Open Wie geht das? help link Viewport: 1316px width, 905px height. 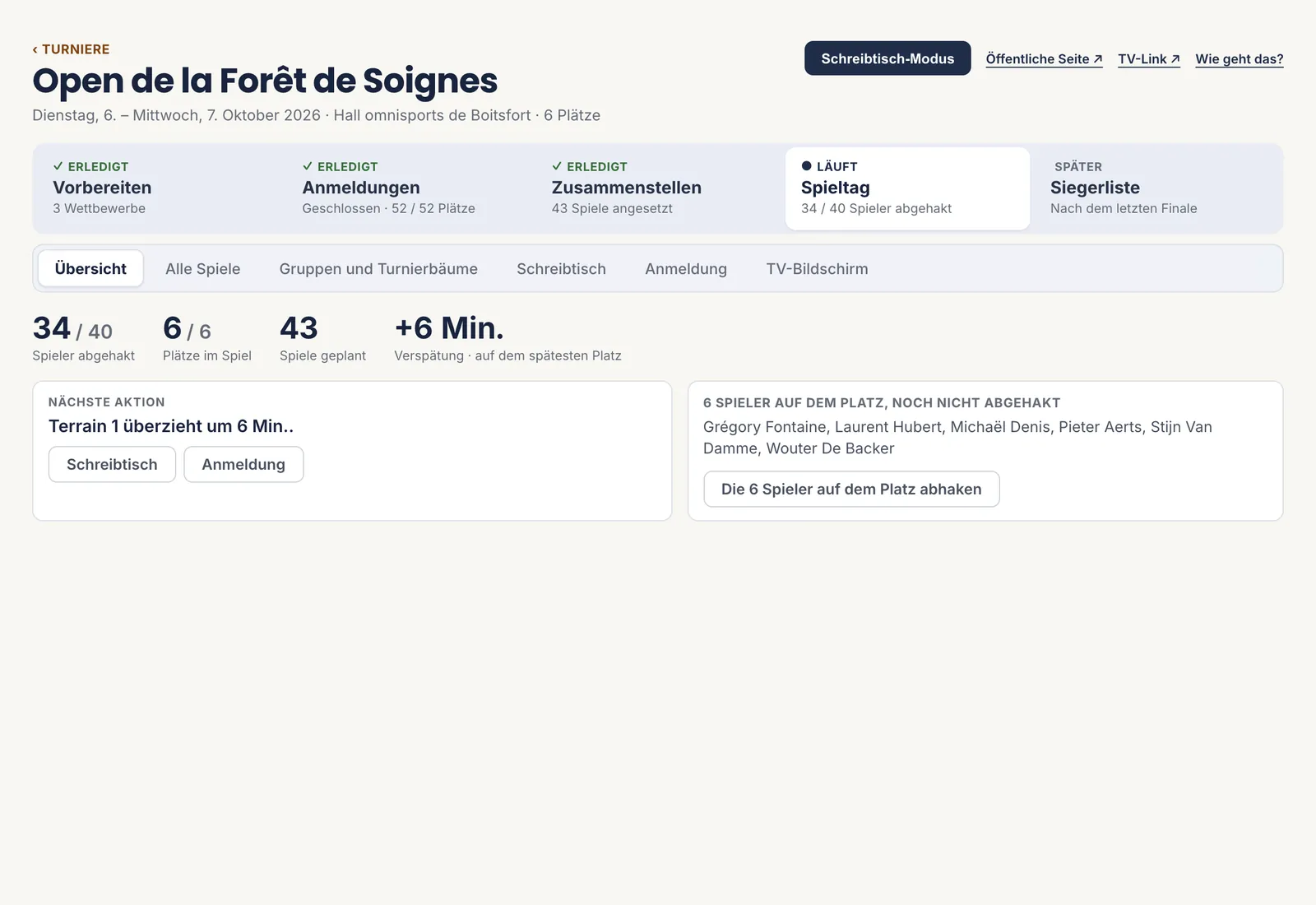[x=1239, y=59]
